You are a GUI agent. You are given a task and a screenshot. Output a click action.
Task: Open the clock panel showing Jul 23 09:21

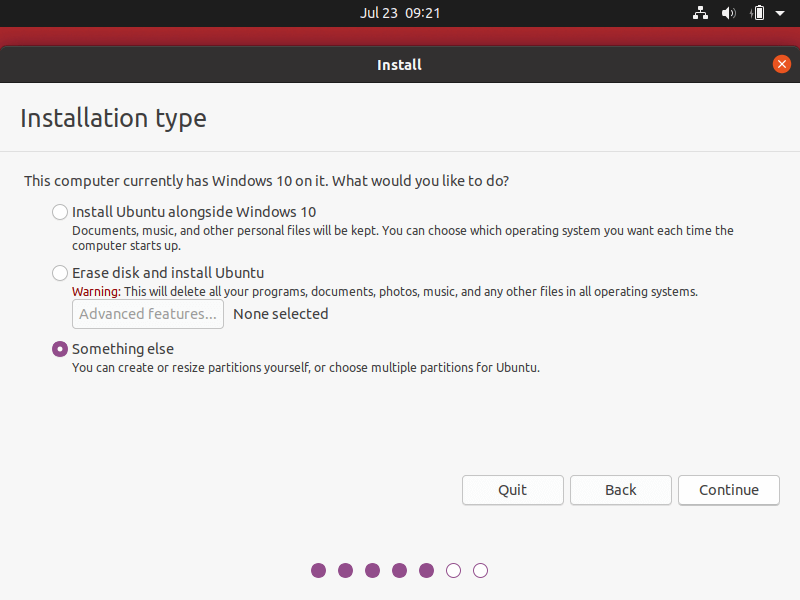(x=400, y=13)
